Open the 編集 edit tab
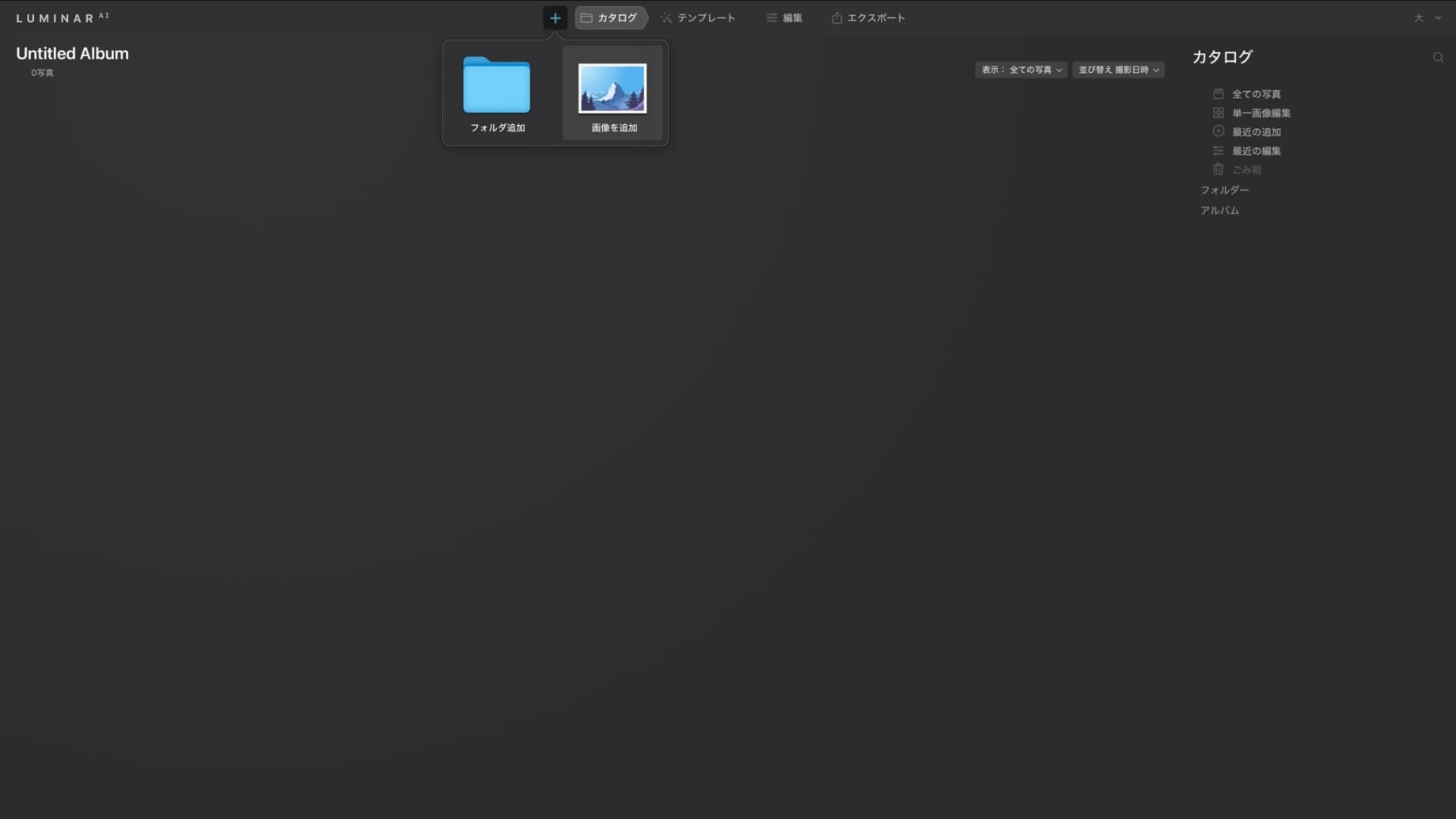The height and width of the screenshot is (819, 1456). point(784,17)
